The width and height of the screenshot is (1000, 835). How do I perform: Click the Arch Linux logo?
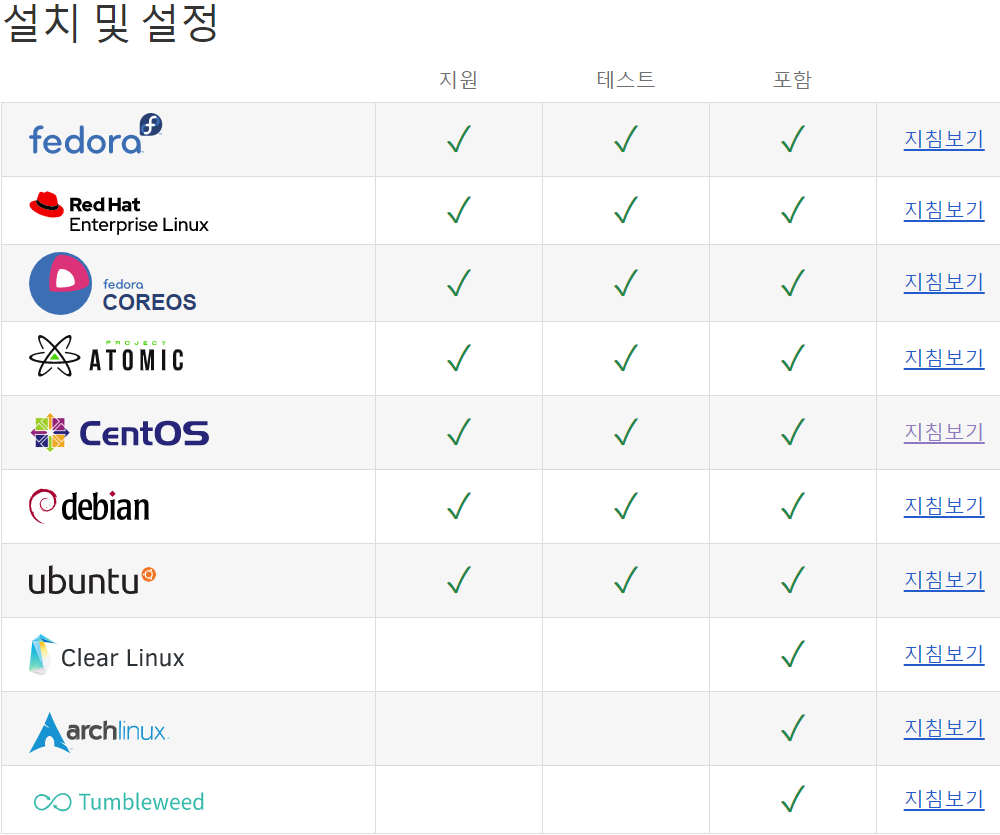(99, 732)
